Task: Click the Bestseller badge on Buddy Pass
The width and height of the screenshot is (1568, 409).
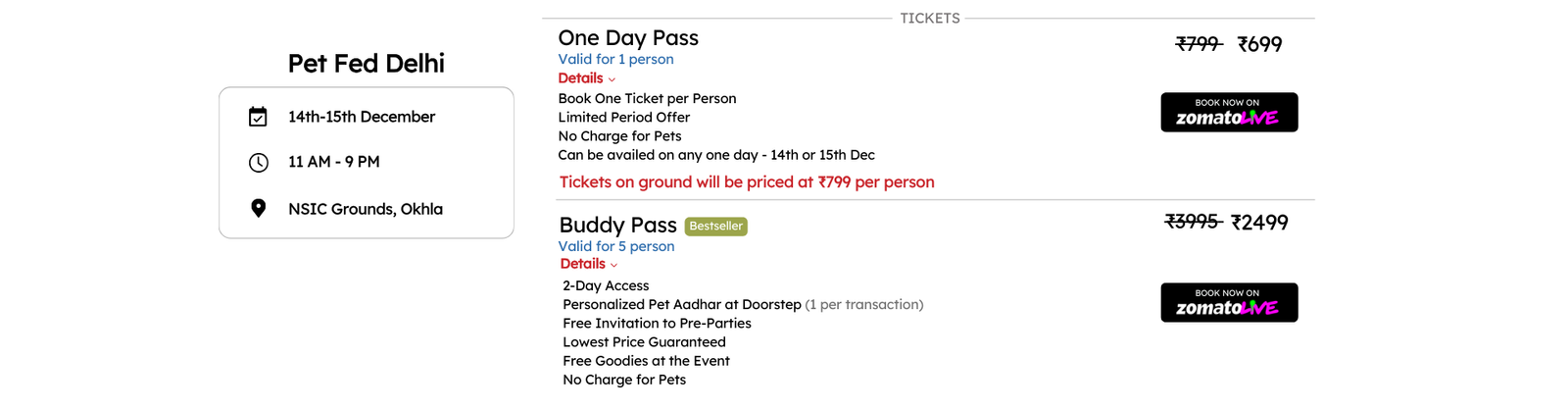Action: pyautogui.click(x=715, y=227)
